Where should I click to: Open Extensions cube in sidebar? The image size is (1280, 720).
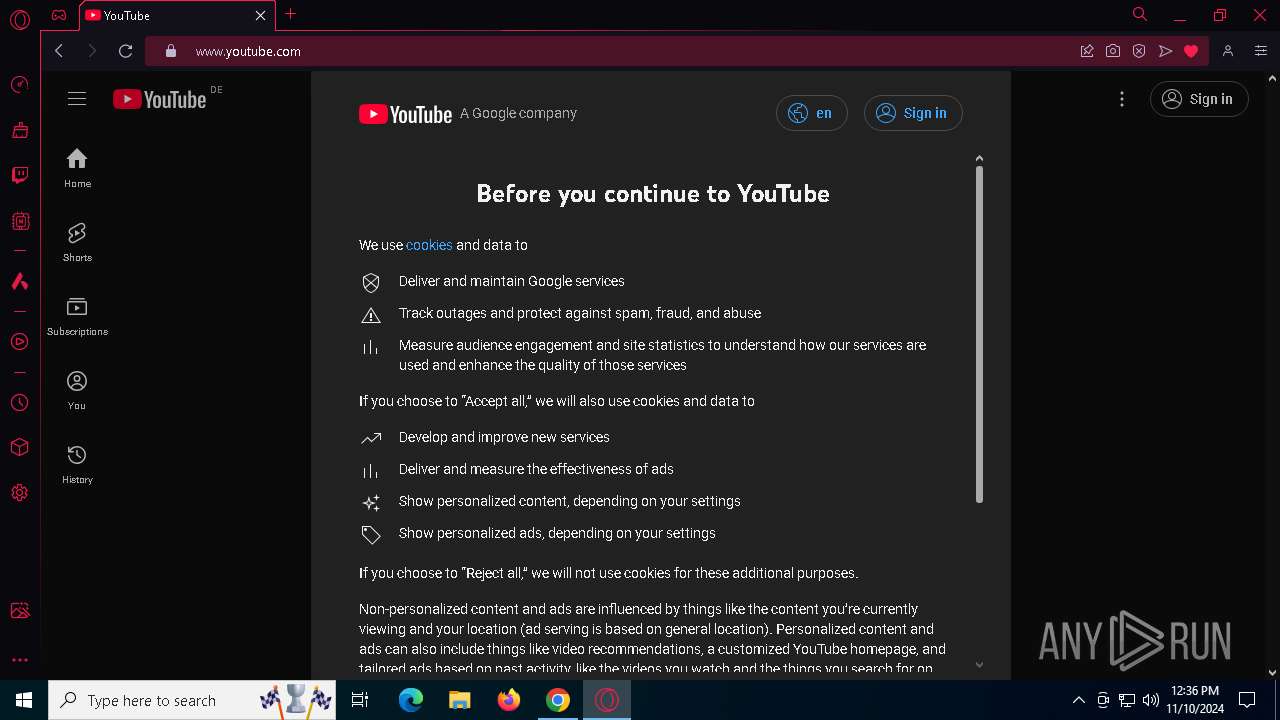click(x=19, y=447)
